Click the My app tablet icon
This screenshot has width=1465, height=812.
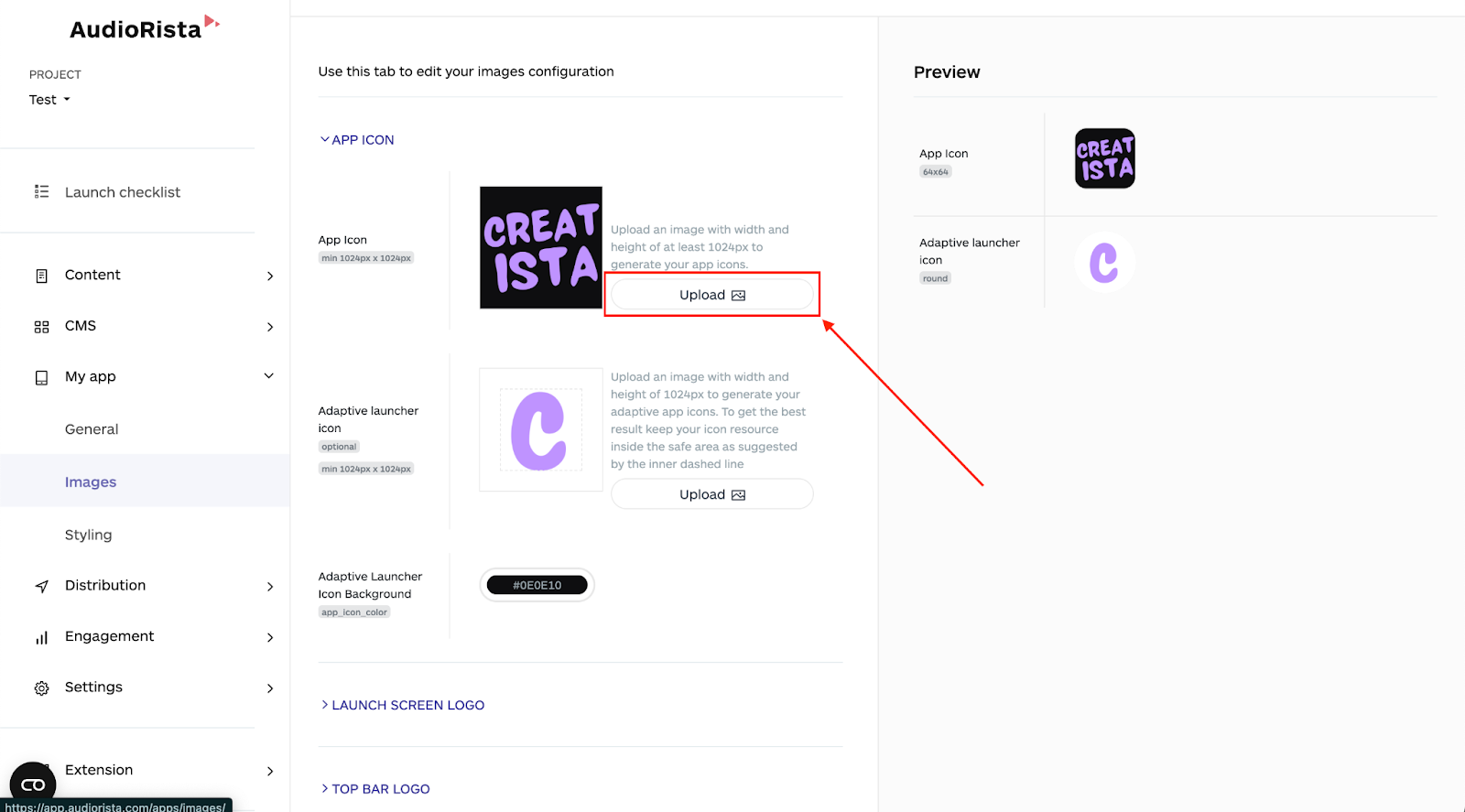41,377
